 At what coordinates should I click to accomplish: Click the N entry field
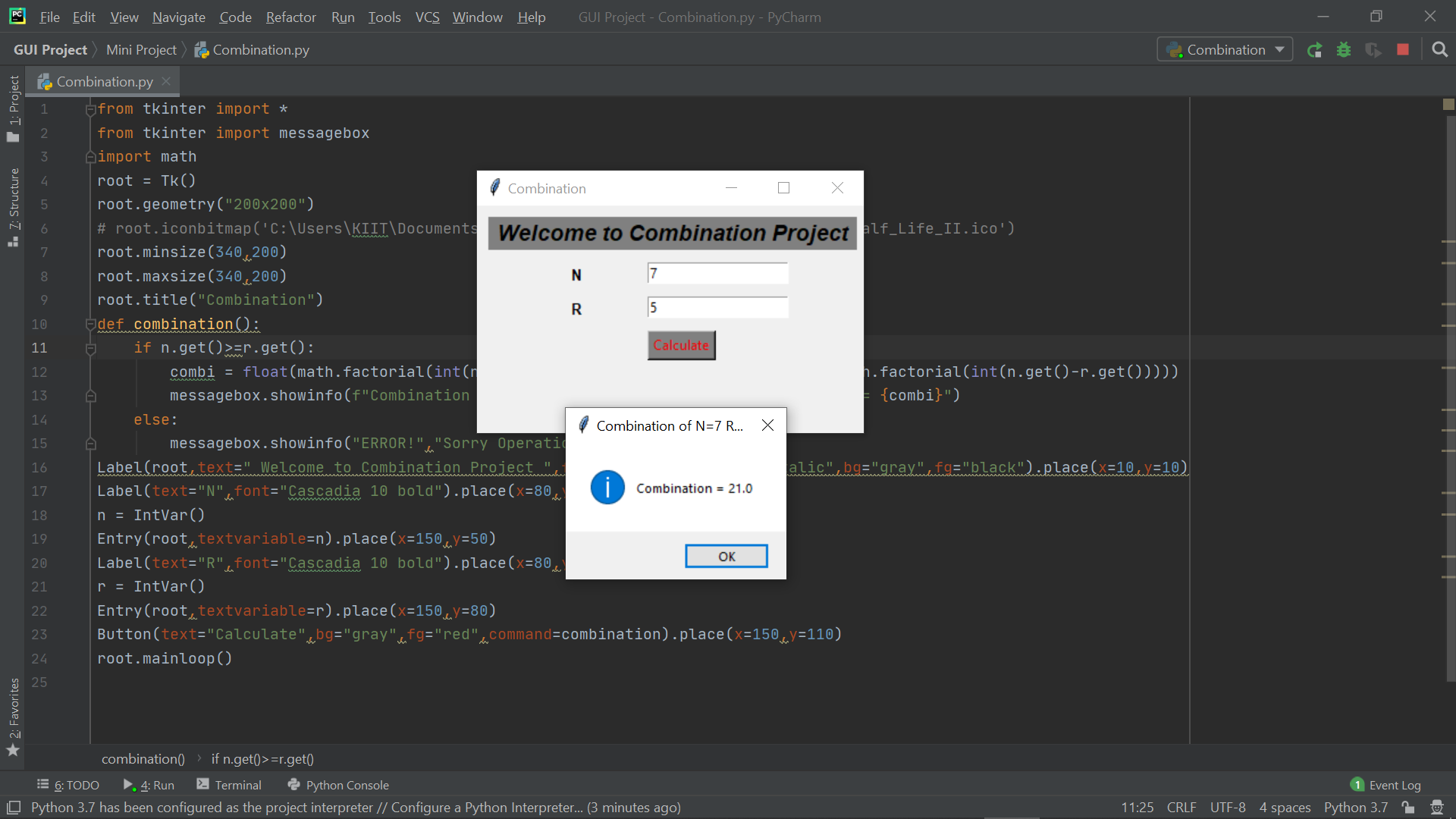(717, 273)
